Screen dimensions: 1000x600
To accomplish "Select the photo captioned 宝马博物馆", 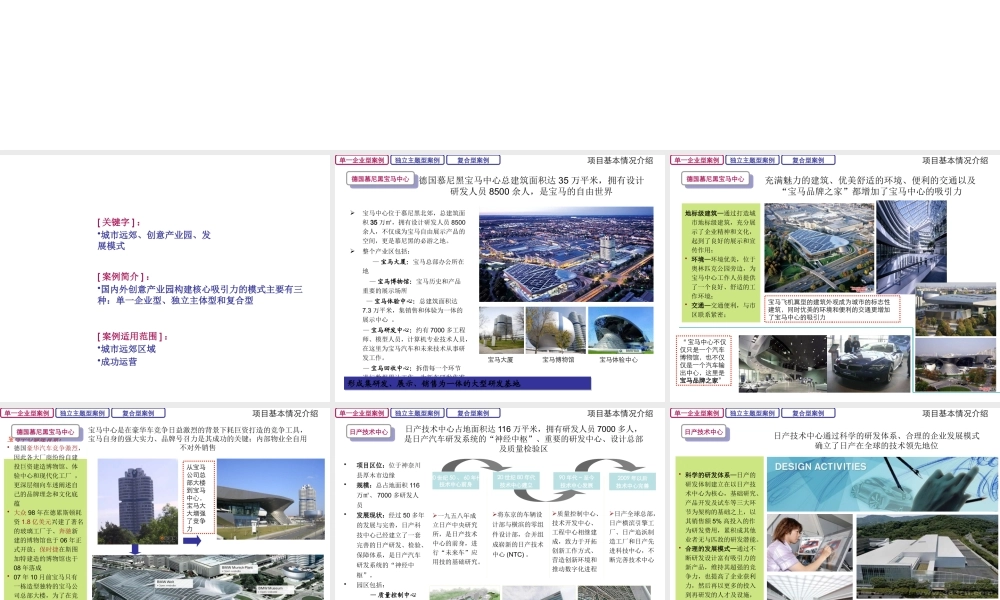I will [555, 330].
